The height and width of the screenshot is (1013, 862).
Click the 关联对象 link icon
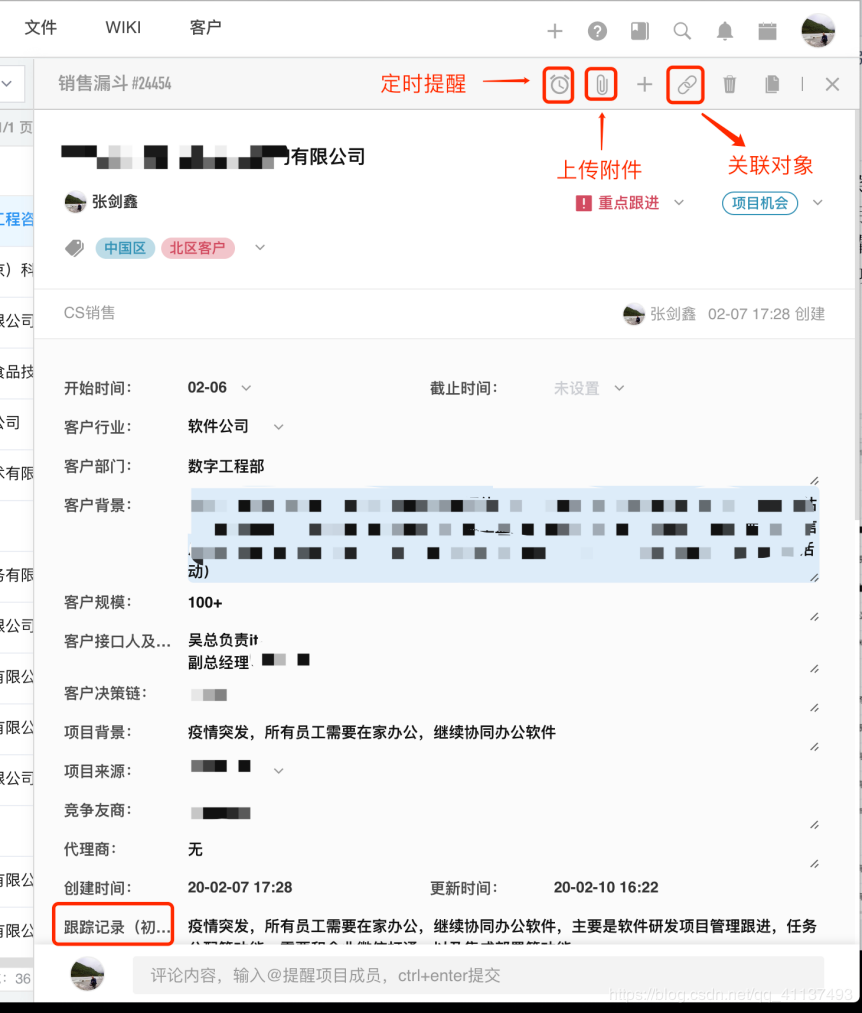pyautogui.click(x=685, y=85)
